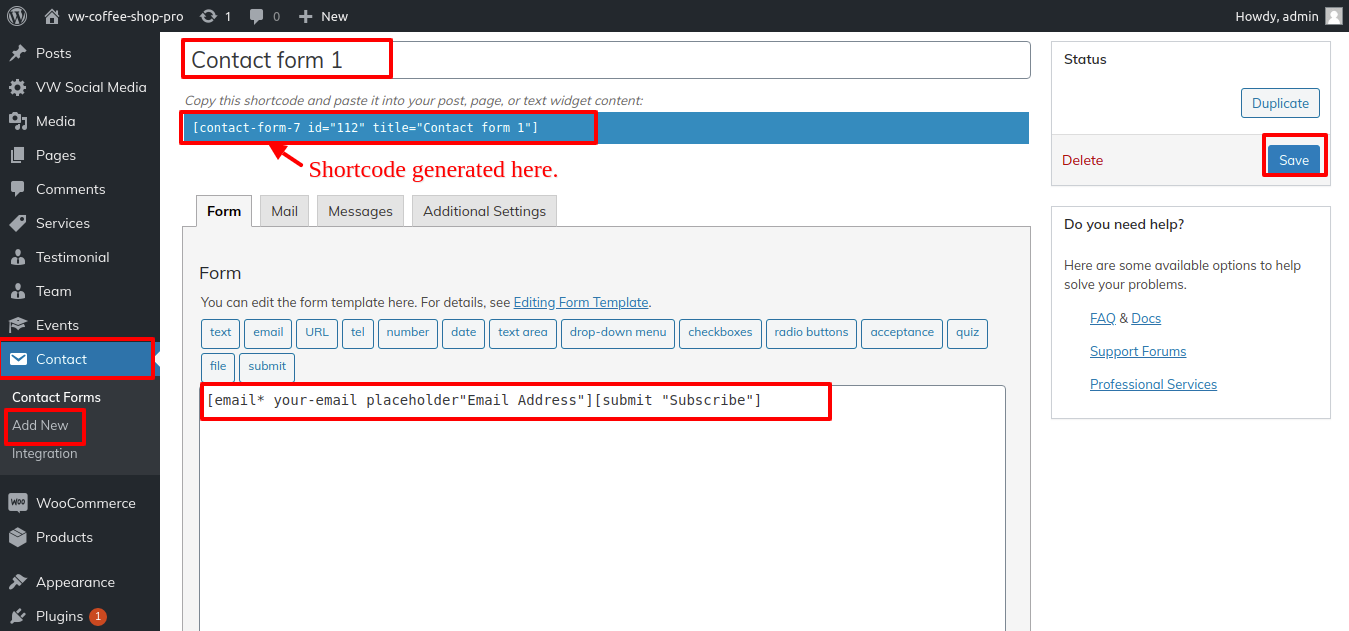Go to Plugins in the sidebar

[x=59, y=616]
